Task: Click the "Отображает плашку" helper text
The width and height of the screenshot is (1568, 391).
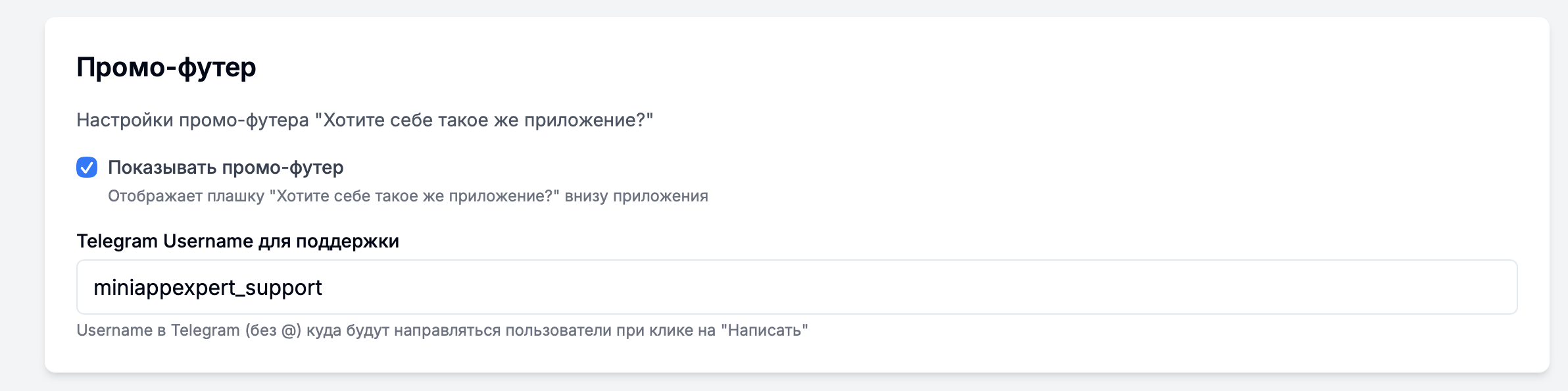Action: [x=186, y=196]
